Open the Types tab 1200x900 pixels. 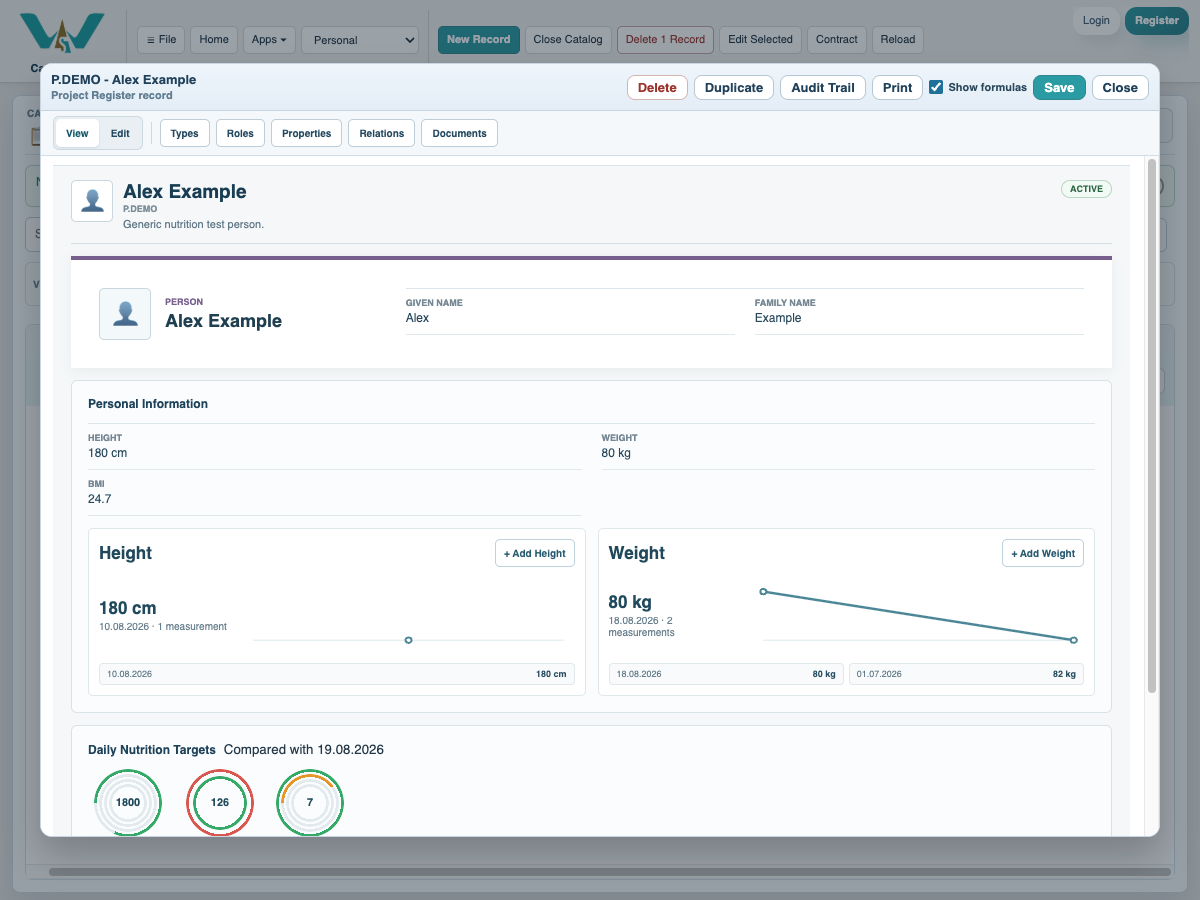[185, 133]
